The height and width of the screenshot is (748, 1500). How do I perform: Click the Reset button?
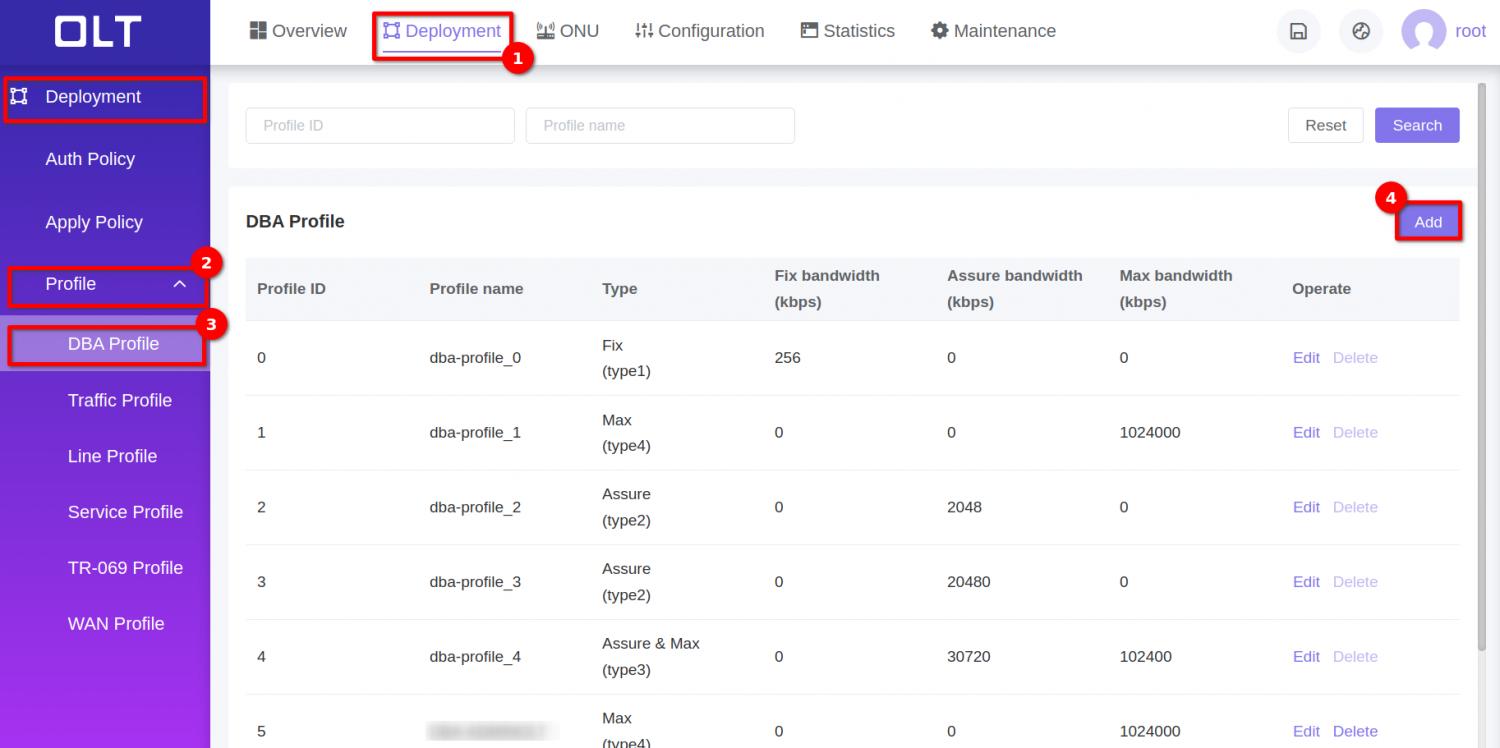pos(1325,125)
